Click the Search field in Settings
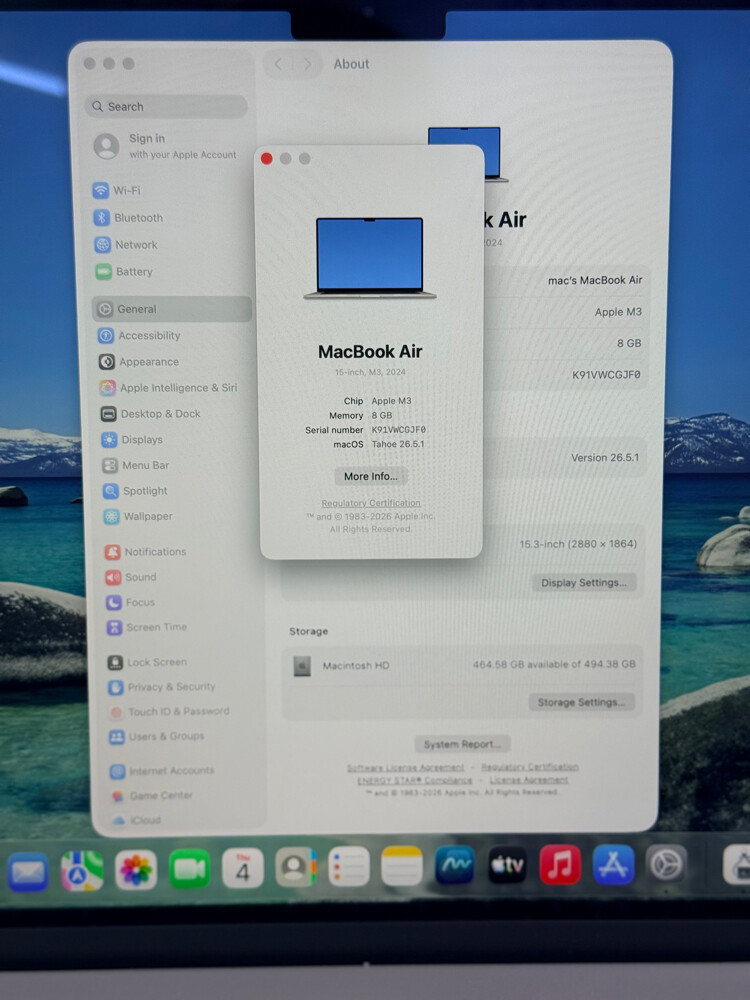The height and width of the screenshot is (1000, 750). click(166, 107)
